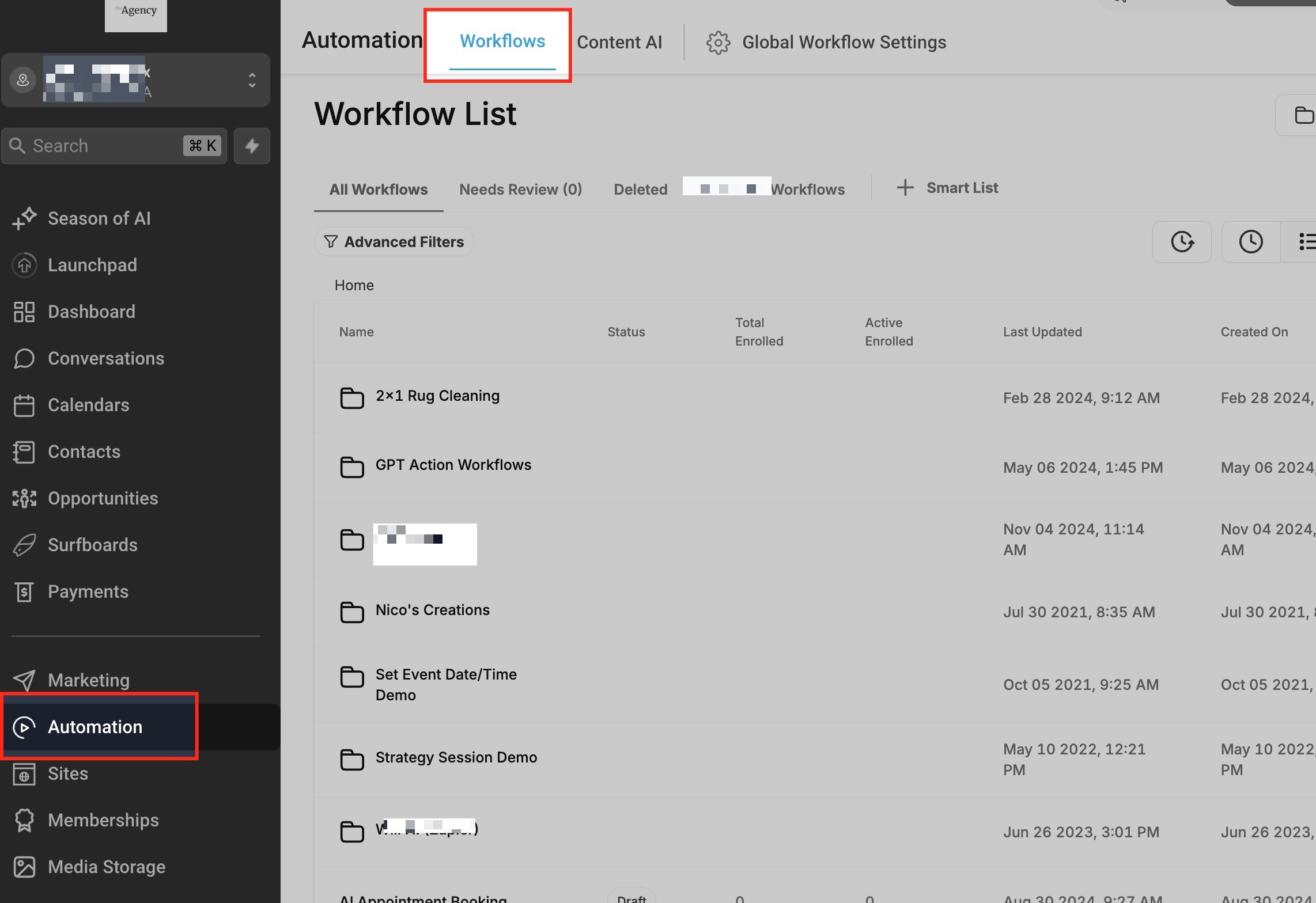Open the 2×1 Rug Cleaning folder
This screenshot has height=903, width=1316.
click(437, 396)
